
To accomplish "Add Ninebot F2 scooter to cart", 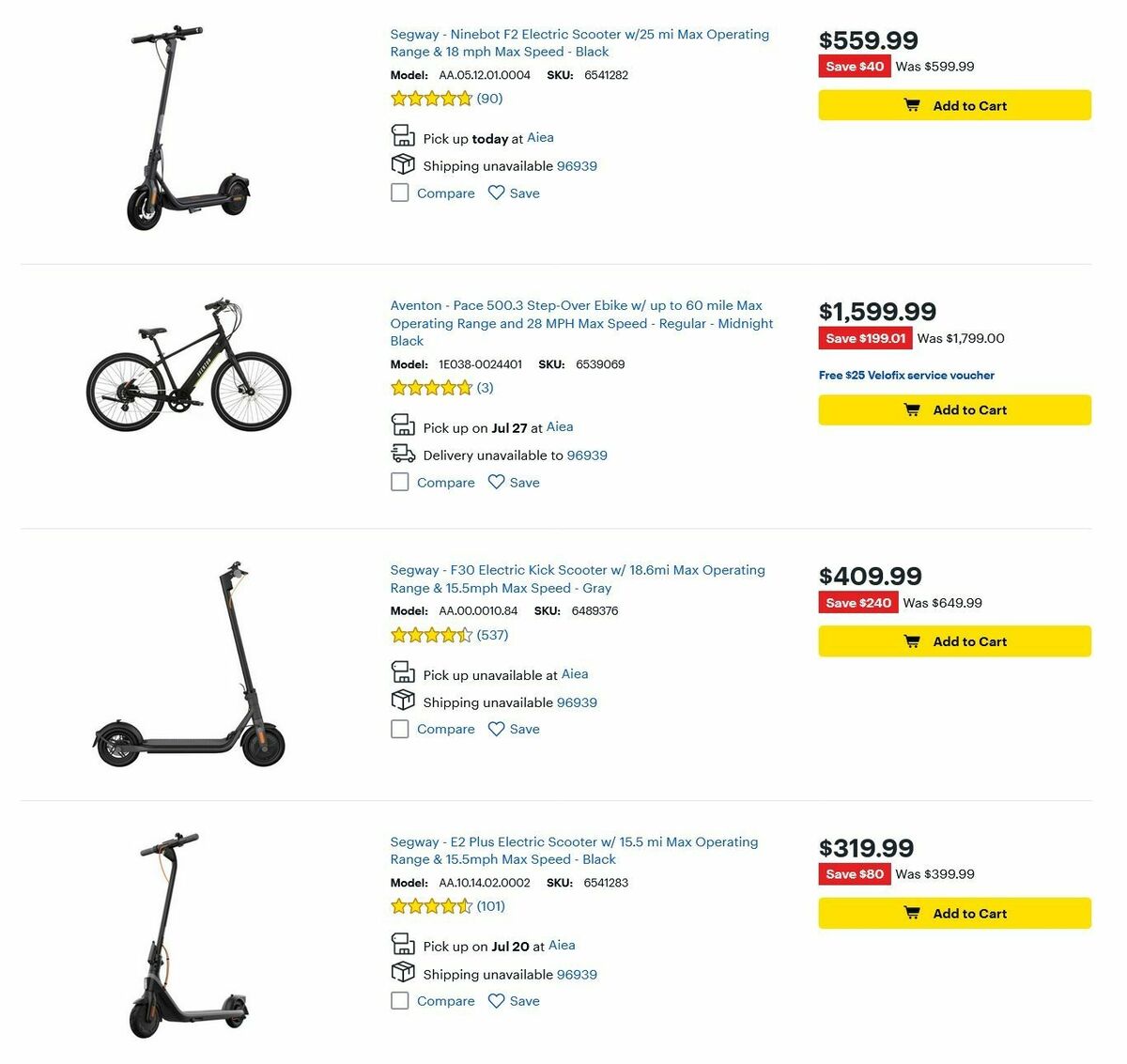I will point(954,105).
